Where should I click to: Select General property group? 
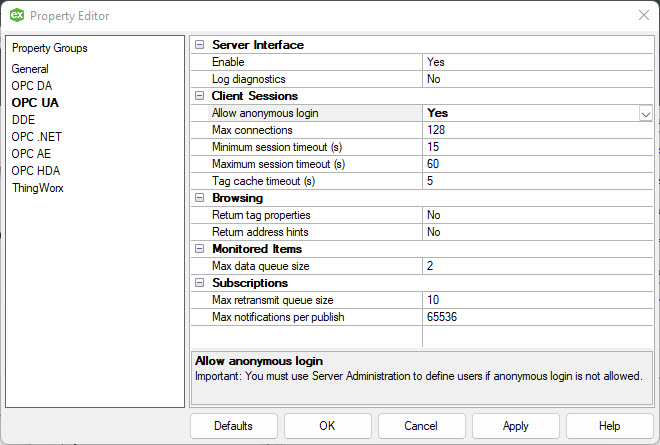30,69
